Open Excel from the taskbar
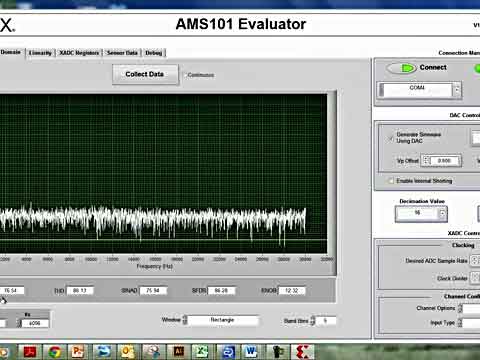 (202, 352)
